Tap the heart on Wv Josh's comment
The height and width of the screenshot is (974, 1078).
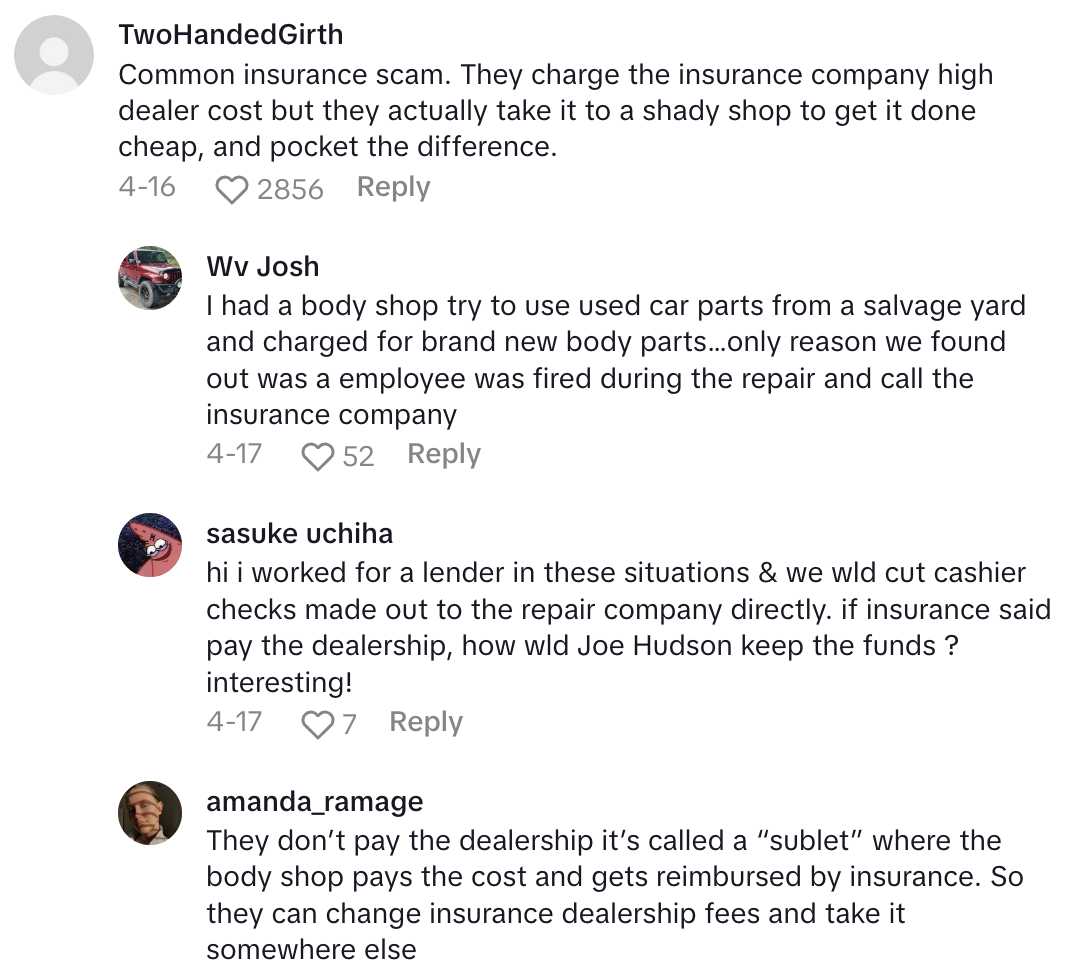point(318,457)
